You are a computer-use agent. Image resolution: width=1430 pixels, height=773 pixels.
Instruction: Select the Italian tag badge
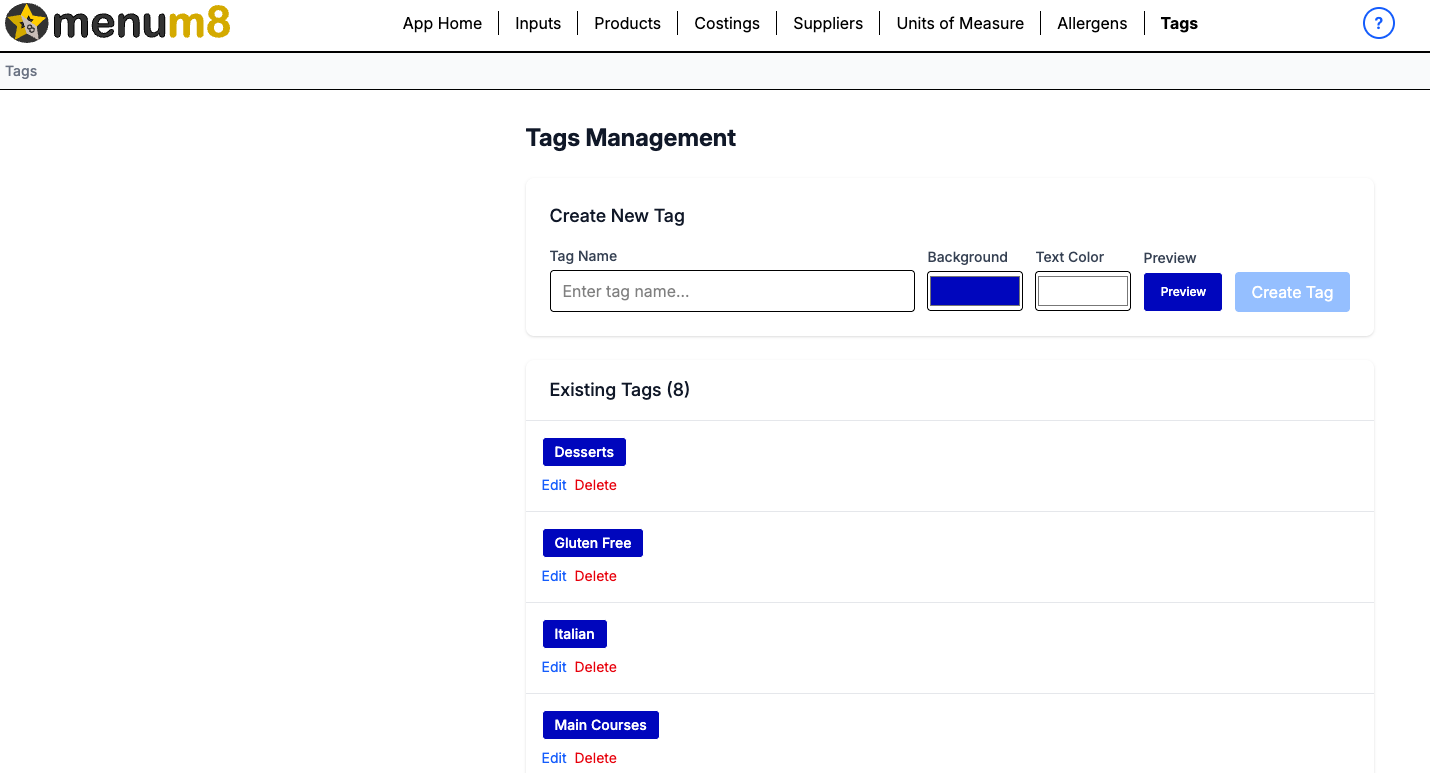[x=575, y=634]
